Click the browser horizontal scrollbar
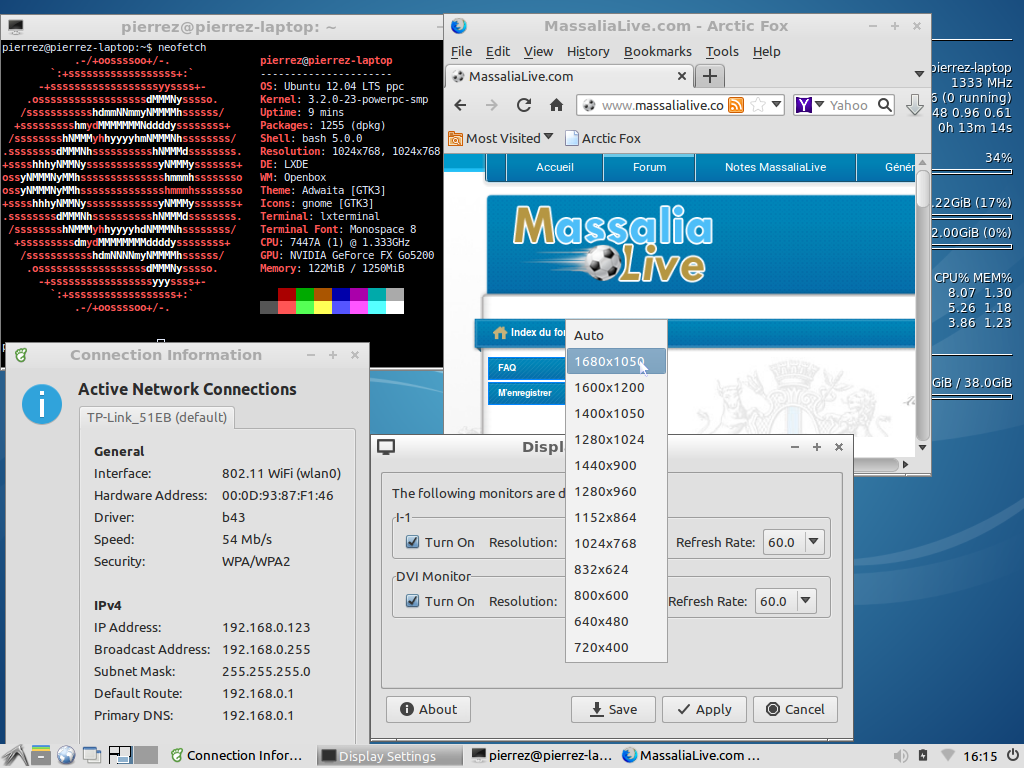1024x768 pixels. tap(875, 464)
